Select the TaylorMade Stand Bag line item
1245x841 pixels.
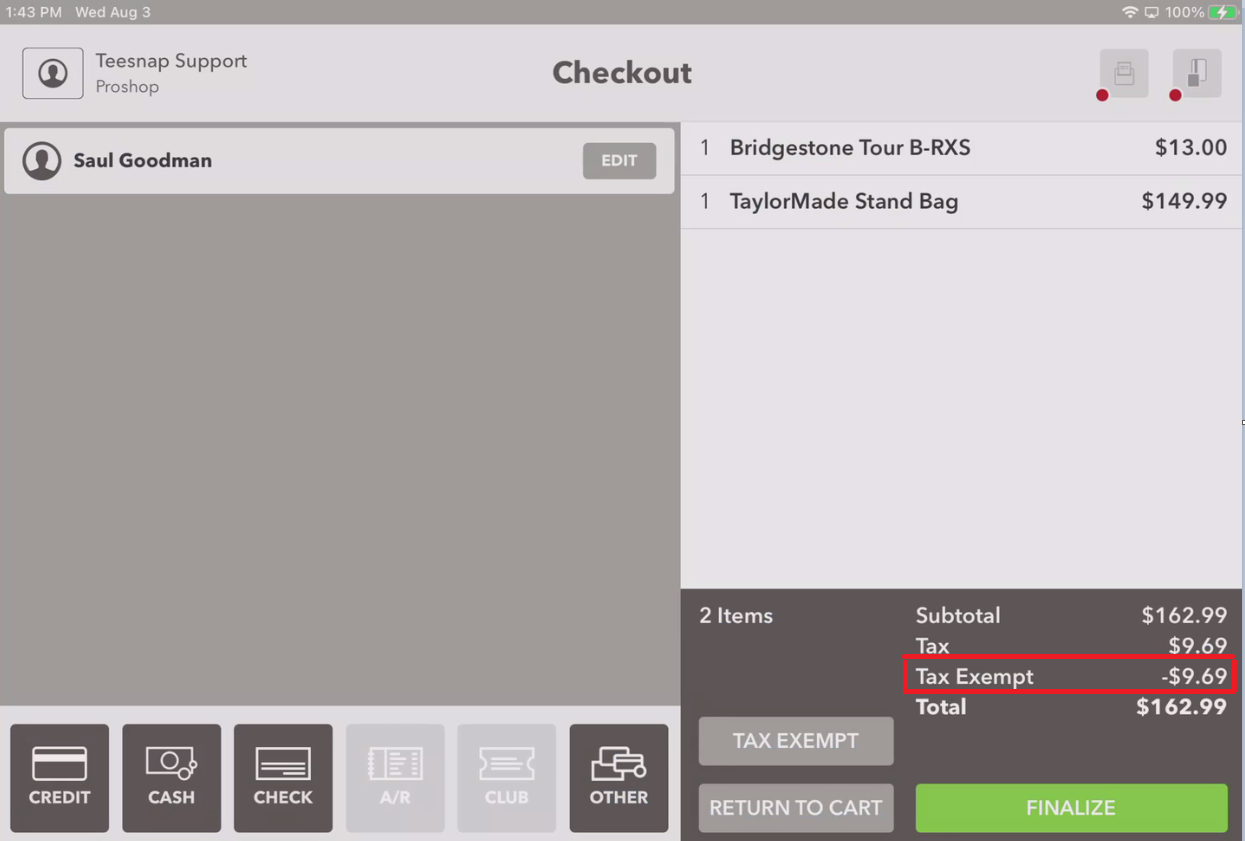(x=961, y=202)
